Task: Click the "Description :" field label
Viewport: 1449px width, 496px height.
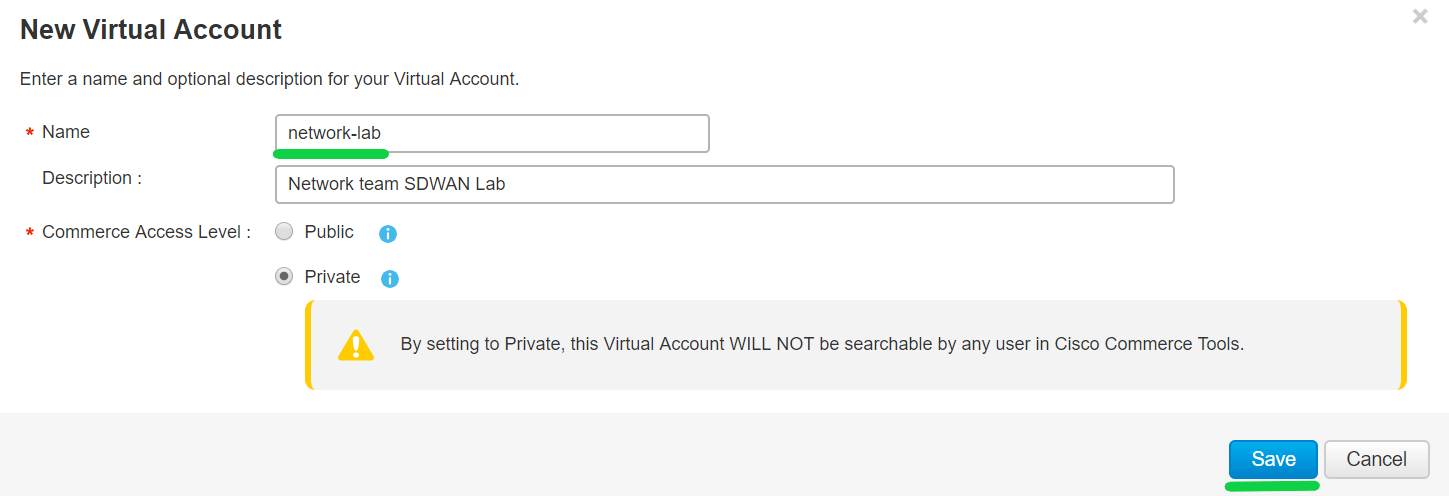Action: point(92,178)
